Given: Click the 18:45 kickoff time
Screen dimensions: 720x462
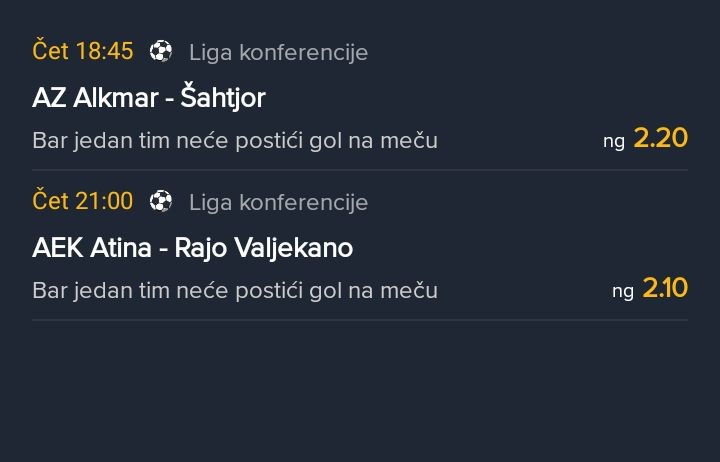Looking at the screenshot, I should coord(104,51).
